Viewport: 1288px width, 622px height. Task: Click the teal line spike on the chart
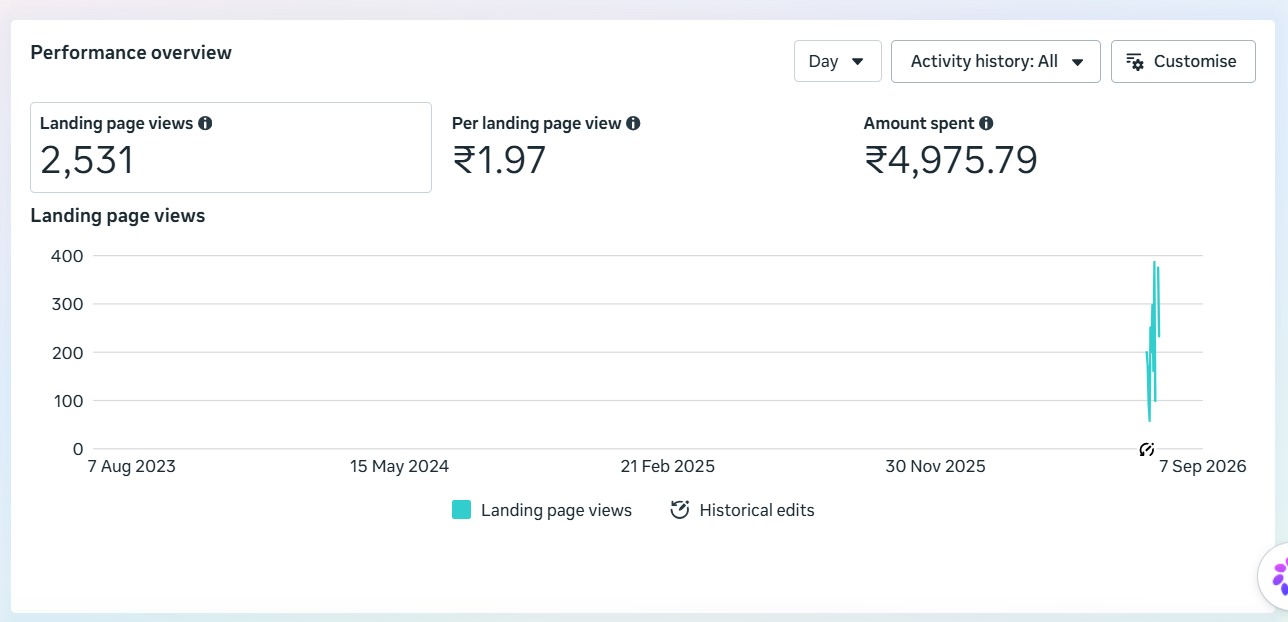point(1153,340)
